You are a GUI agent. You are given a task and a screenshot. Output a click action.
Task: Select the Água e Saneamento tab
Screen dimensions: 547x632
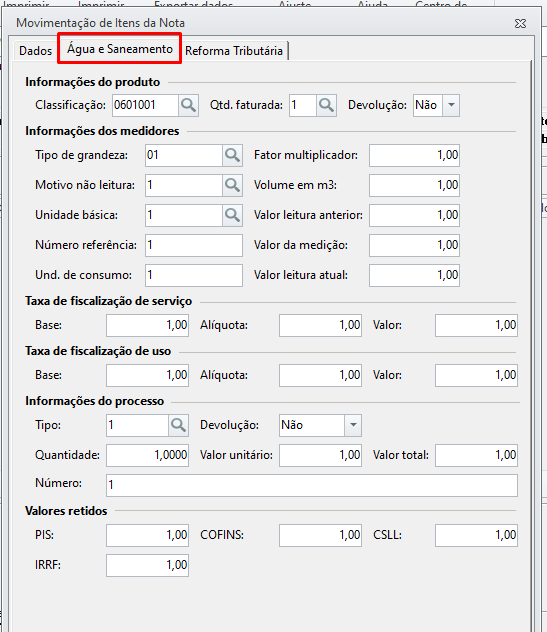click(x=120, y=49)
